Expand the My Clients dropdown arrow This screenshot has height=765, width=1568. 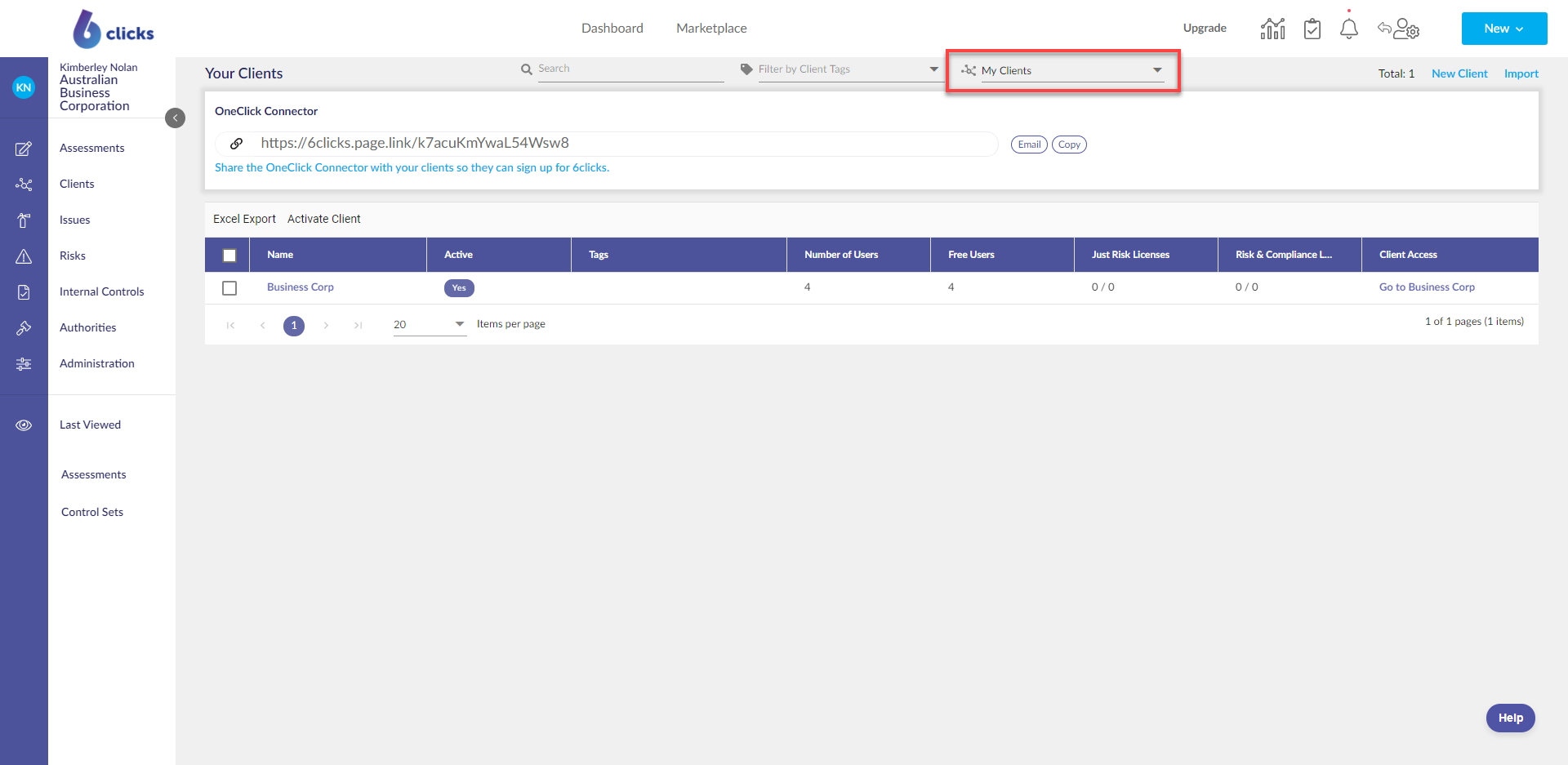[x=1157, y=70]
